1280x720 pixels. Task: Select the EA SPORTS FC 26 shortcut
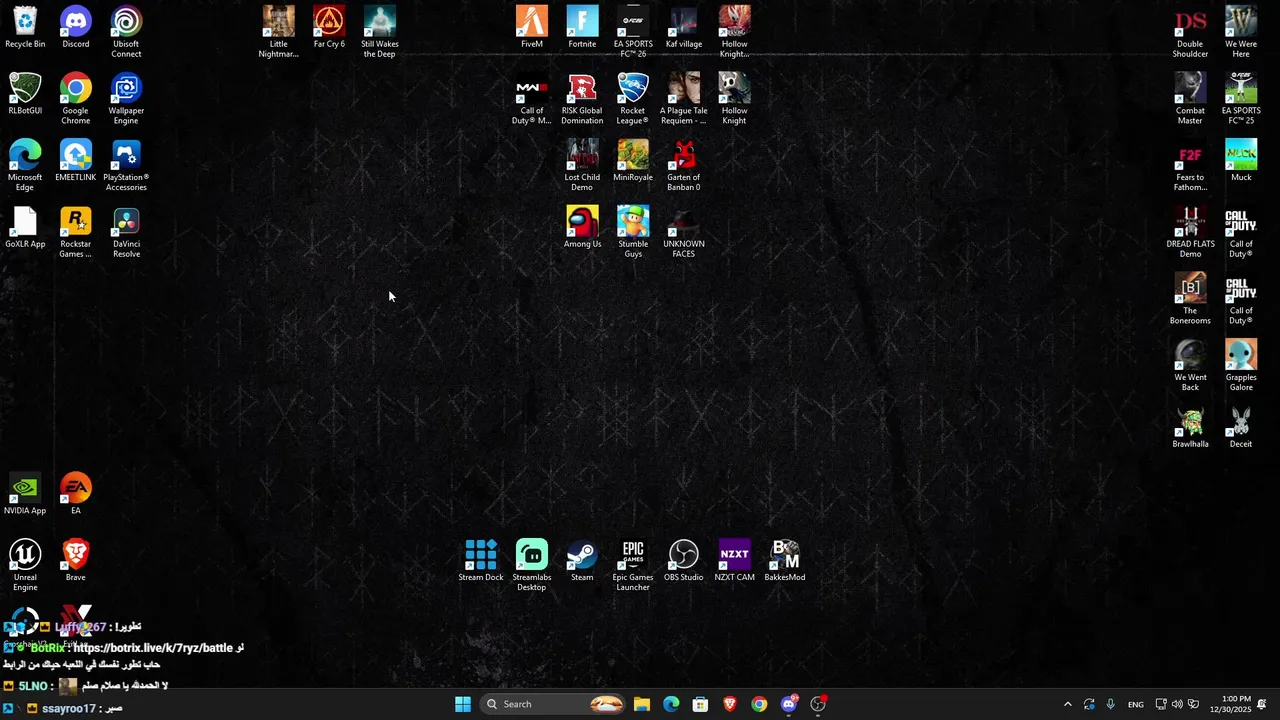coord(633,32)
